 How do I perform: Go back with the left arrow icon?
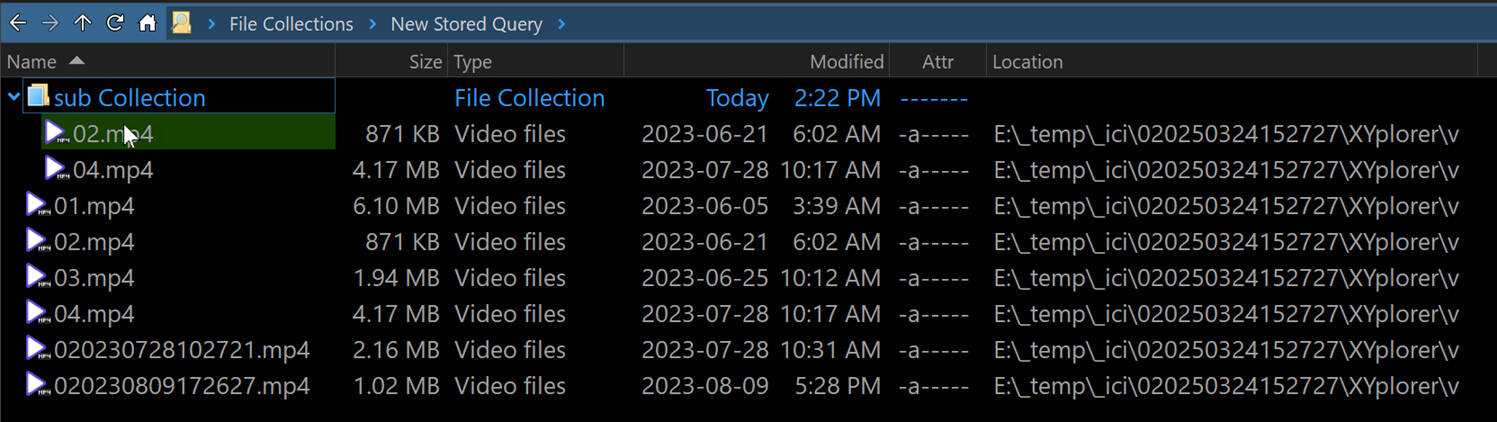point(18,23)
